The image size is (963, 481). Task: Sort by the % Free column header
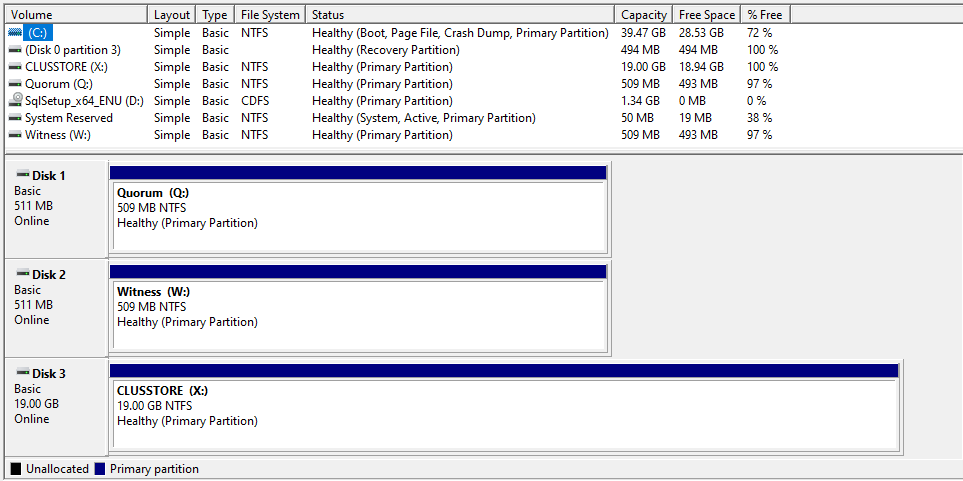coord(766,15)
